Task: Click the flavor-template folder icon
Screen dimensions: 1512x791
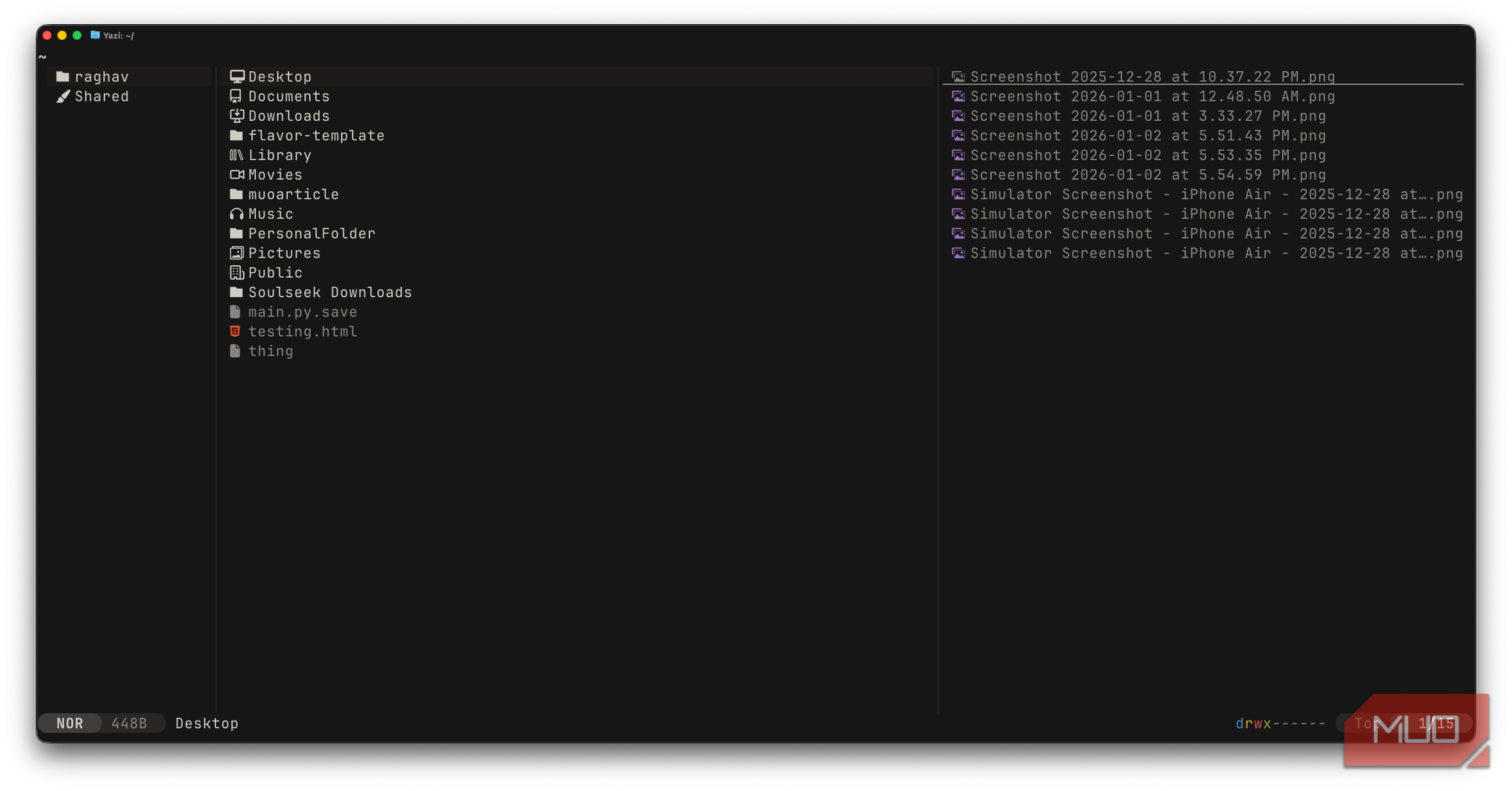Action: [x=236, y=135]
